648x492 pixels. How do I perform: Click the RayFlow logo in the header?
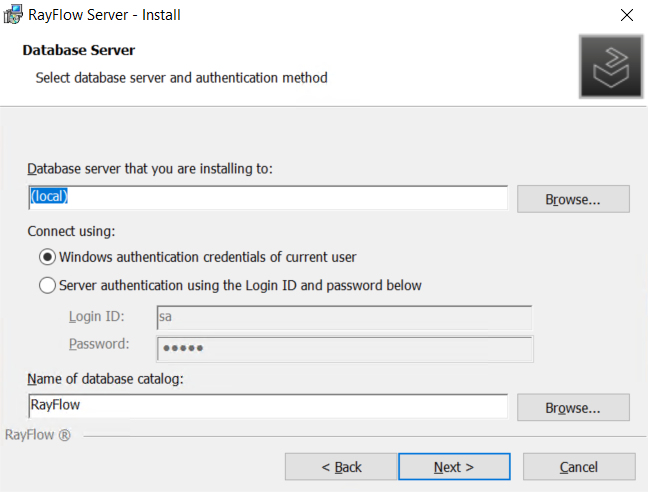[x=611, y=67]
